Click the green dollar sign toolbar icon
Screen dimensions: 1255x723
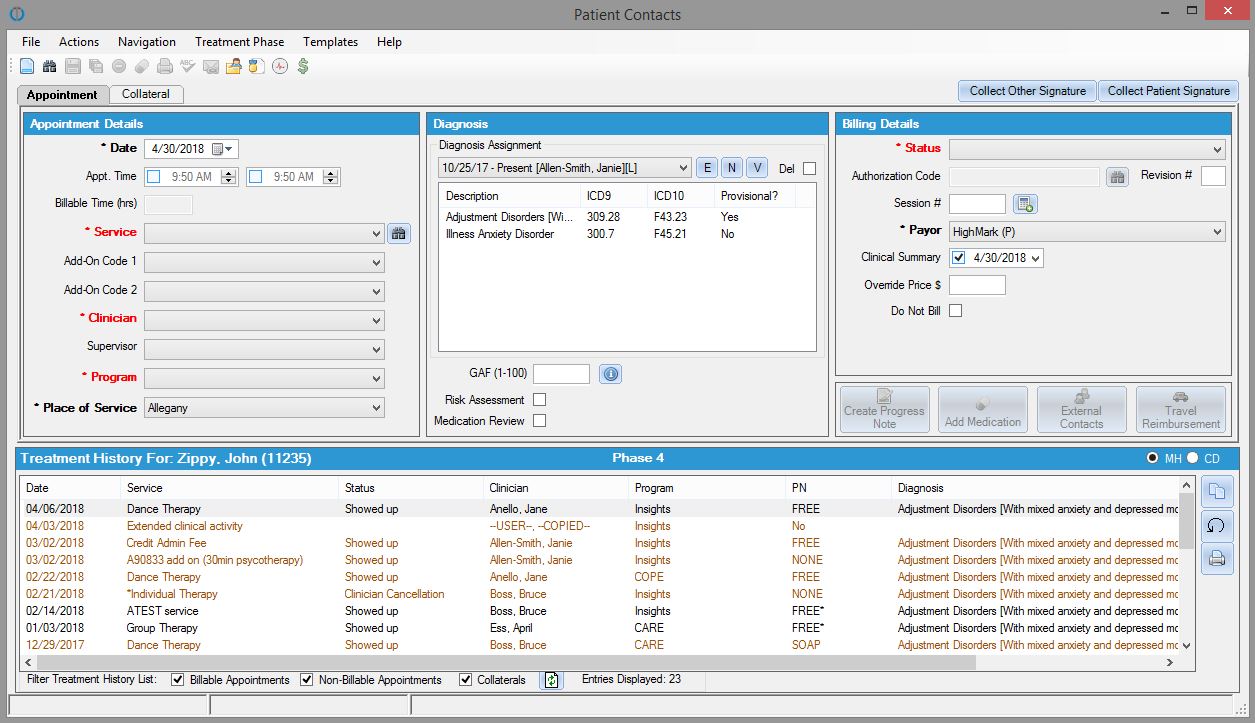303,67
